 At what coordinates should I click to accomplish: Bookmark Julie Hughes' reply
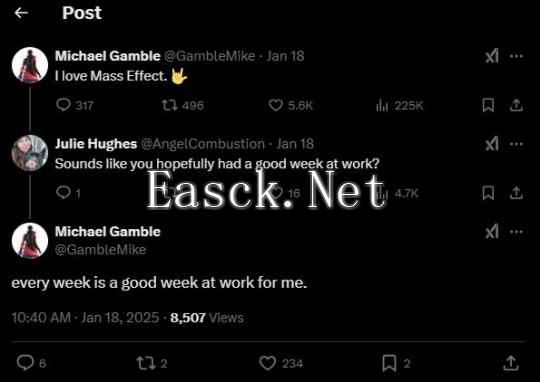point(488,193)
